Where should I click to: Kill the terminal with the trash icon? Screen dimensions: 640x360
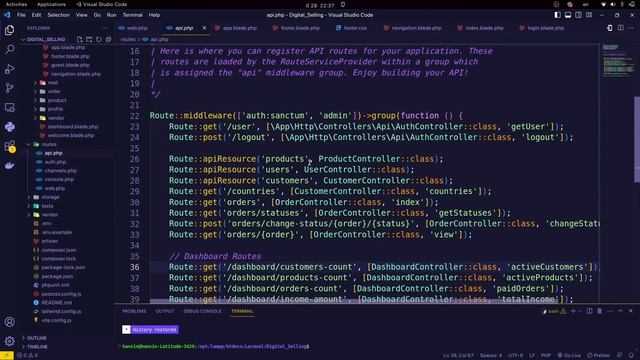[599, 311]
